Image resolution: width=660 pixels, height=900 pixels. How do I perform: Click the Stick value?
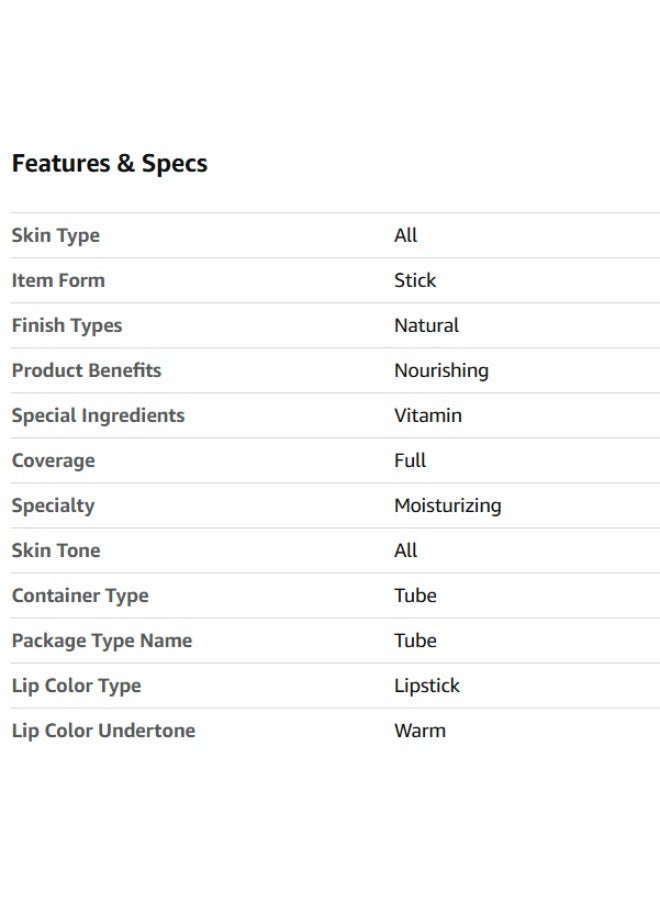(415, 281)
